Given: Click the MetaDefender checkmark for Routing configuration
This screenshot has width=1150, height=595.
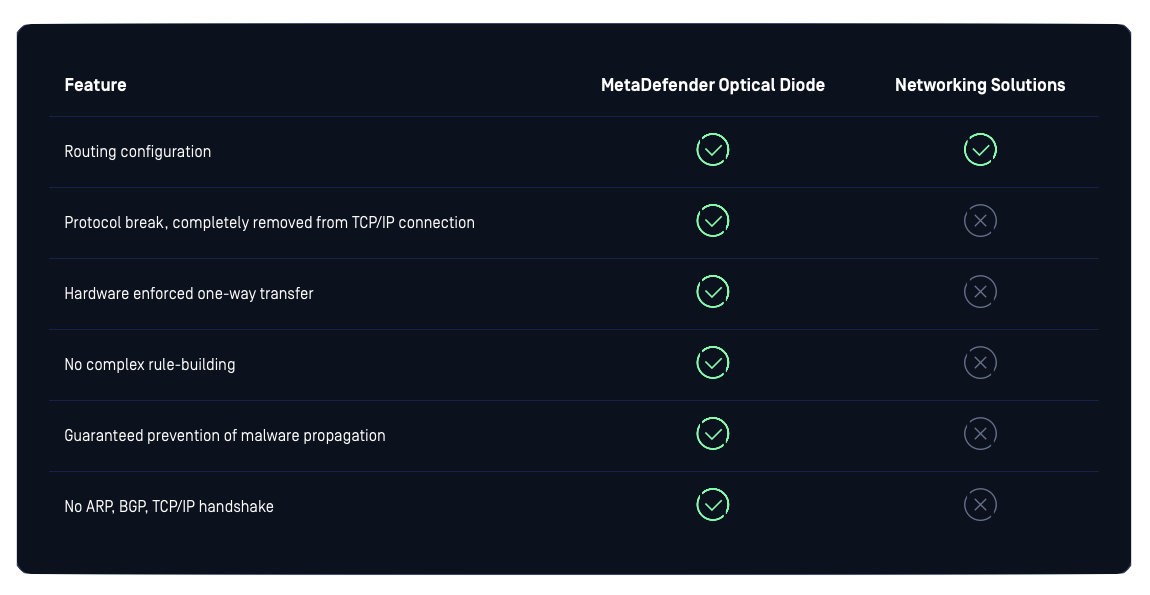Looking at the screenshot, I should [x=712, y=150].
